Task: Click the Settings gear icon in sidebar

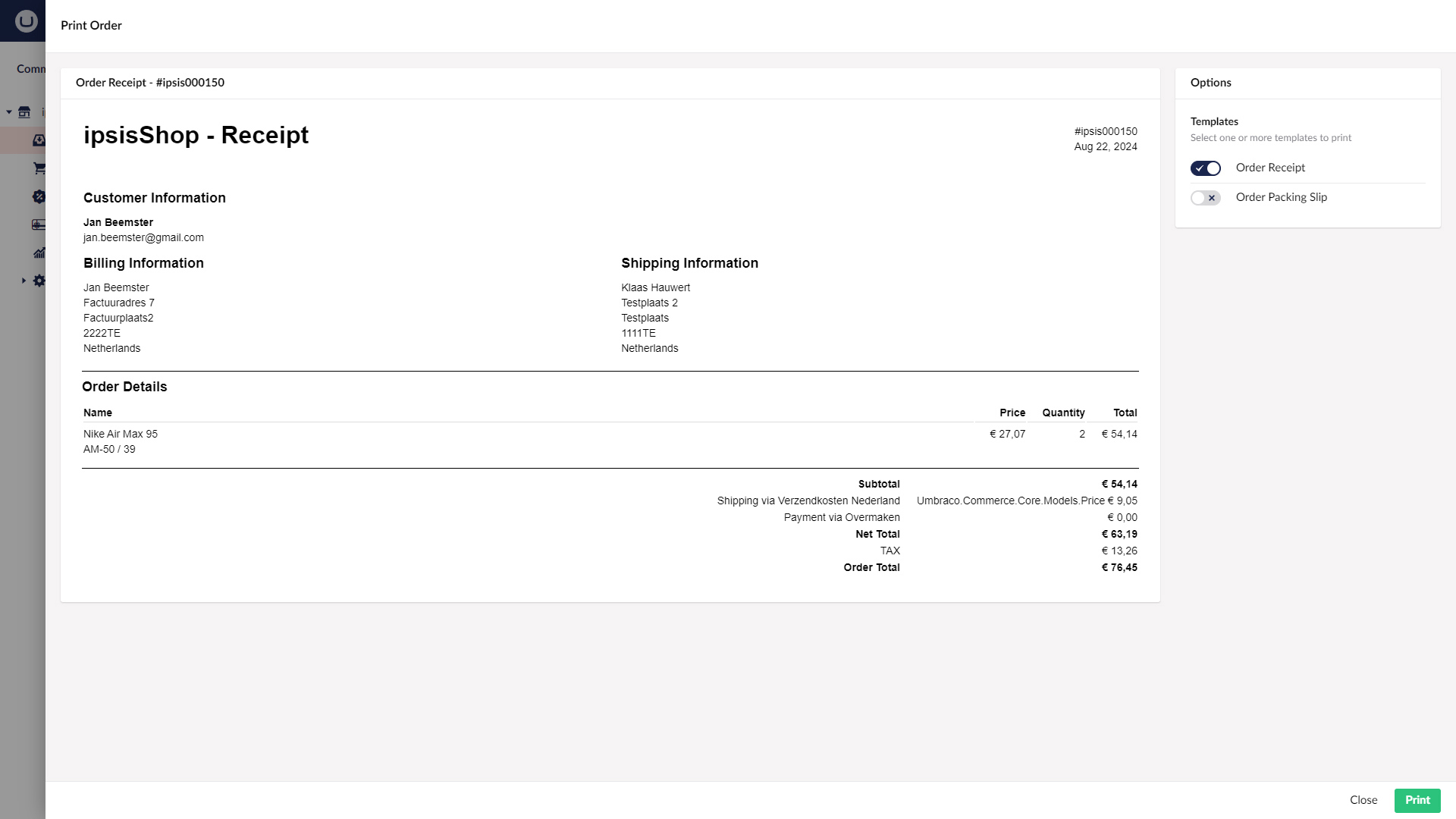Action: click(39, 281)
